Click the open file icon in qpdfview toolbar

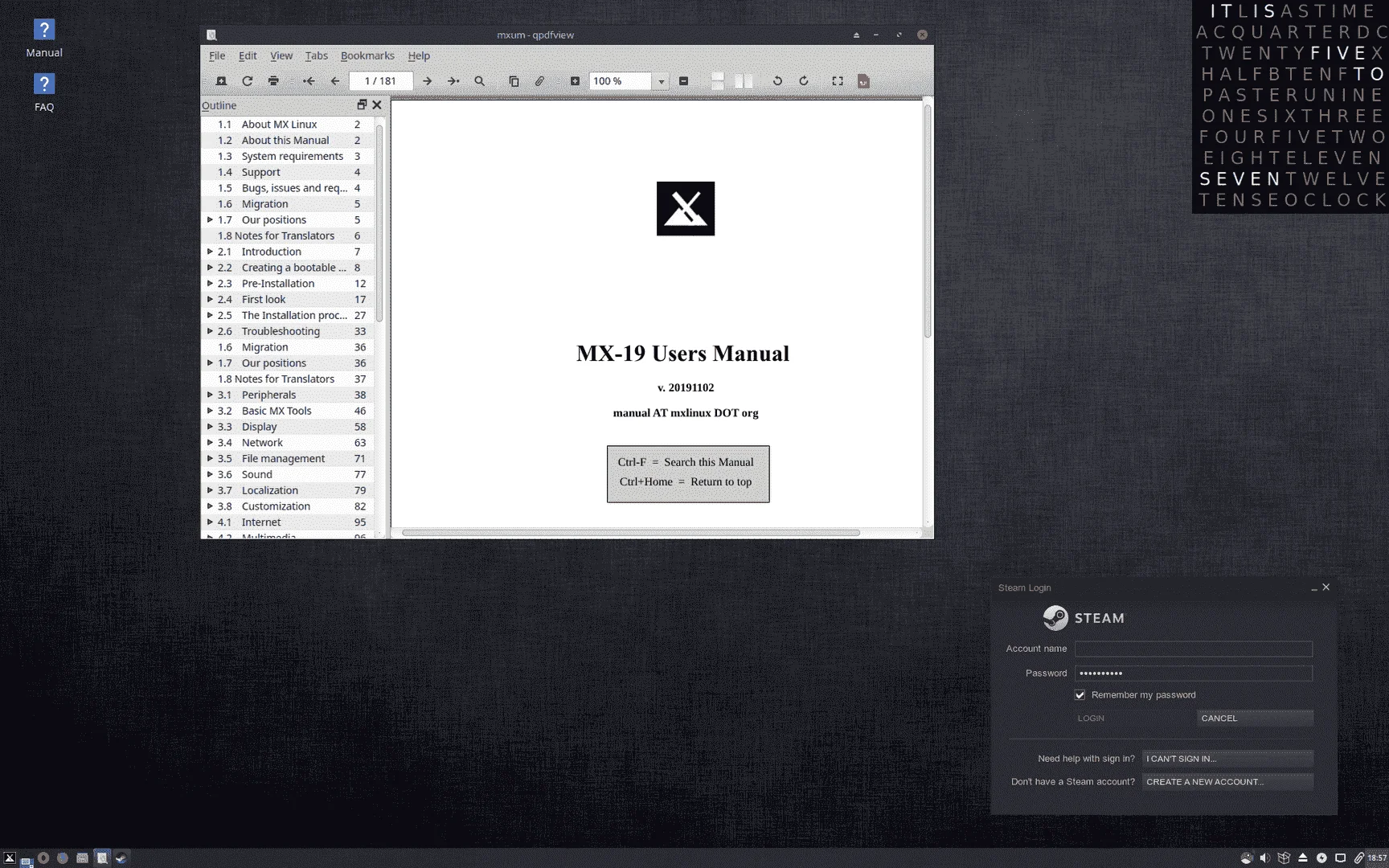tap(221, 81)
